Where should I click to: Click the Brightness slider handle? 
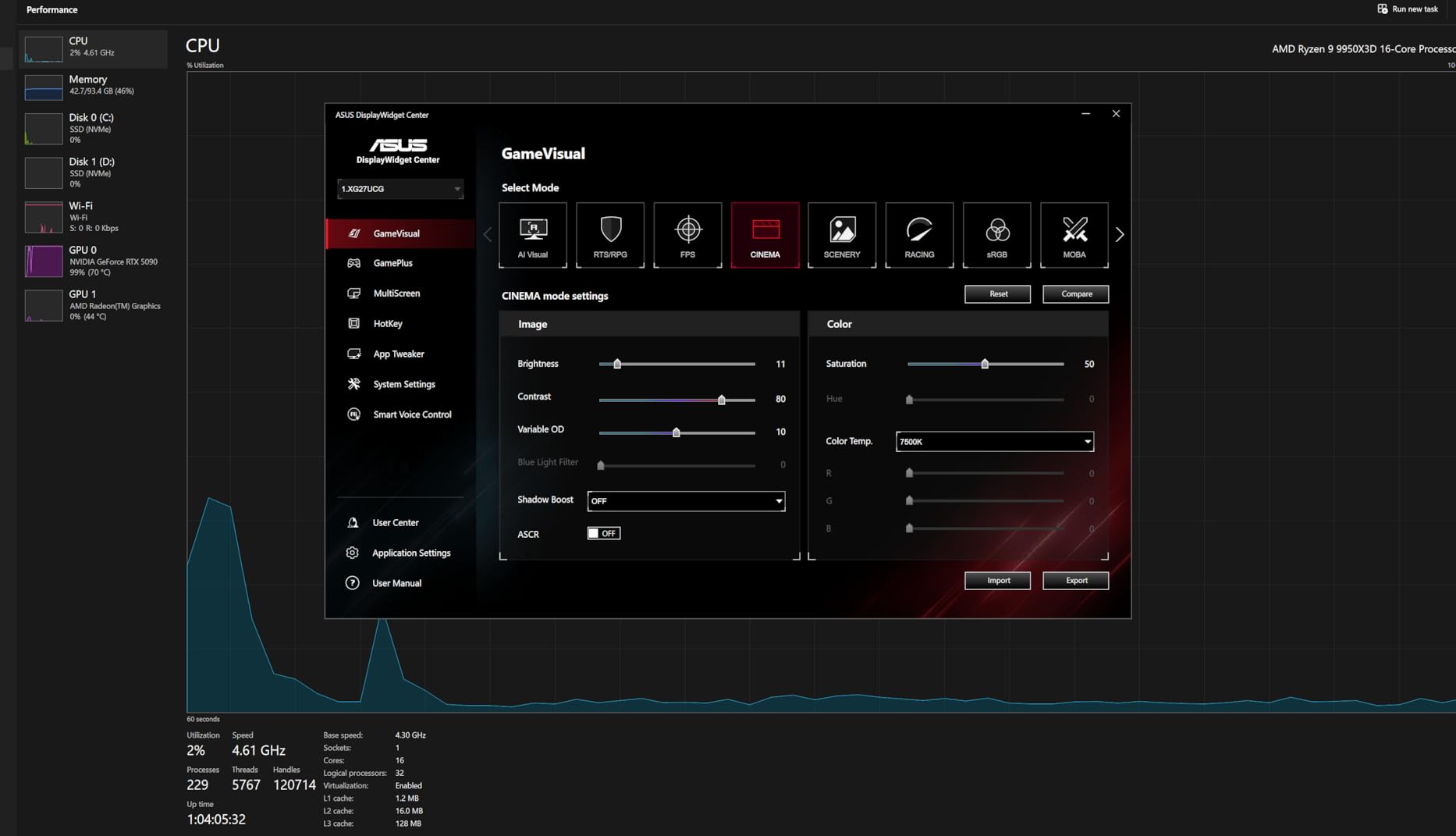[617, 364]
